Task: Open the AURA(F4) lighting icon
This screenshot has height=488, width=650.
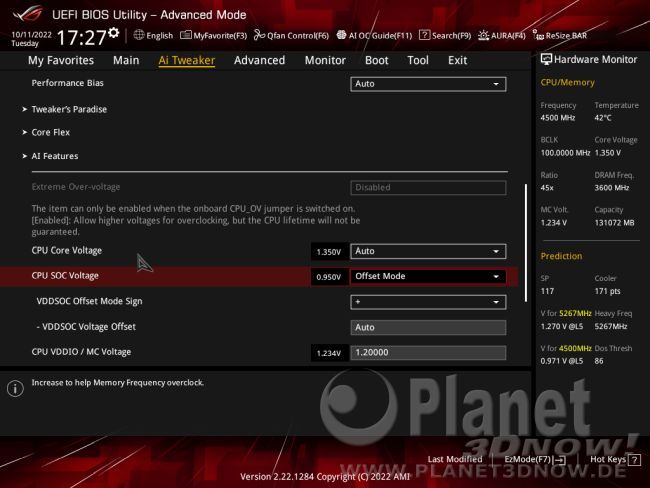Action: coord(483,35)
